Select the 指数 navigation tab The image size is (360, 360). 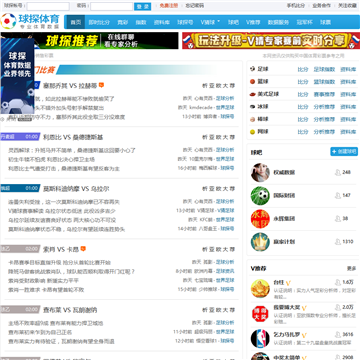141,22
